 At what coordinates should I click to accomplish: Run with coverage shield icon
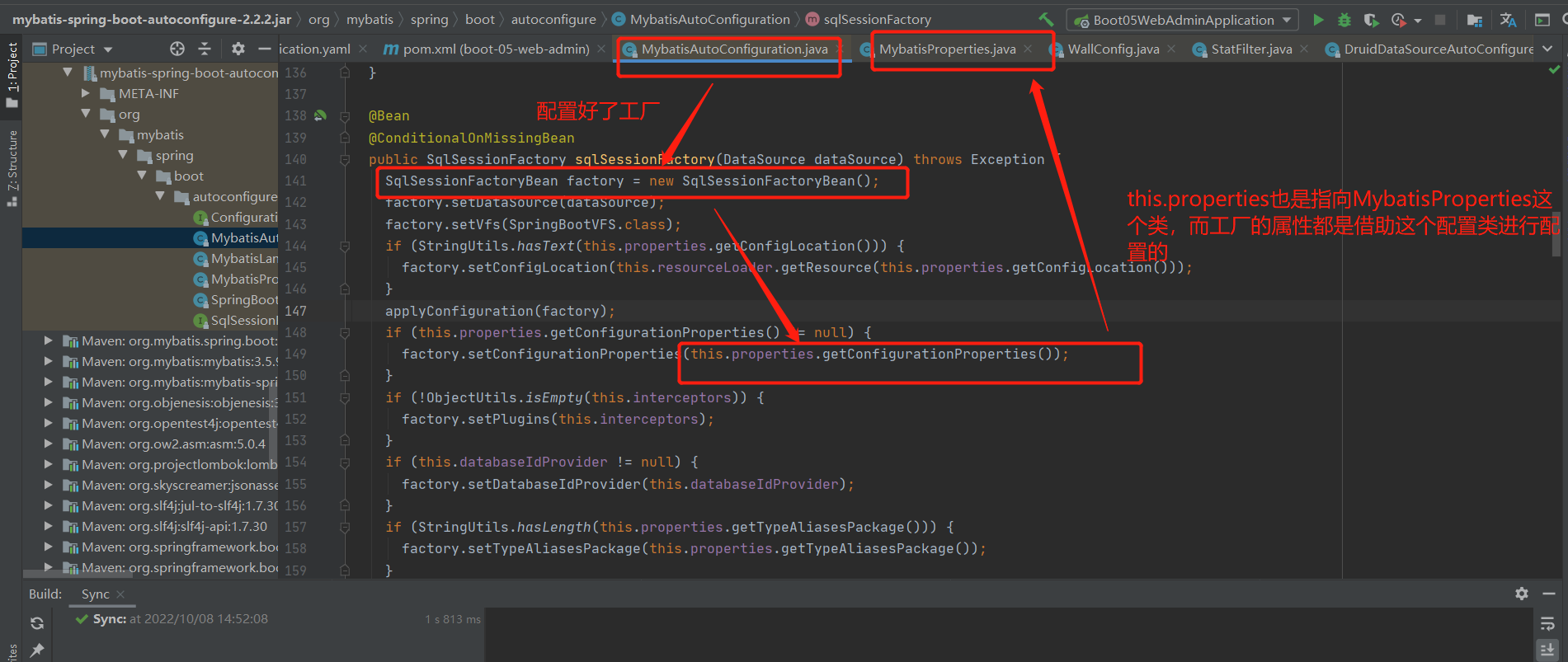tap(1371, 20)
